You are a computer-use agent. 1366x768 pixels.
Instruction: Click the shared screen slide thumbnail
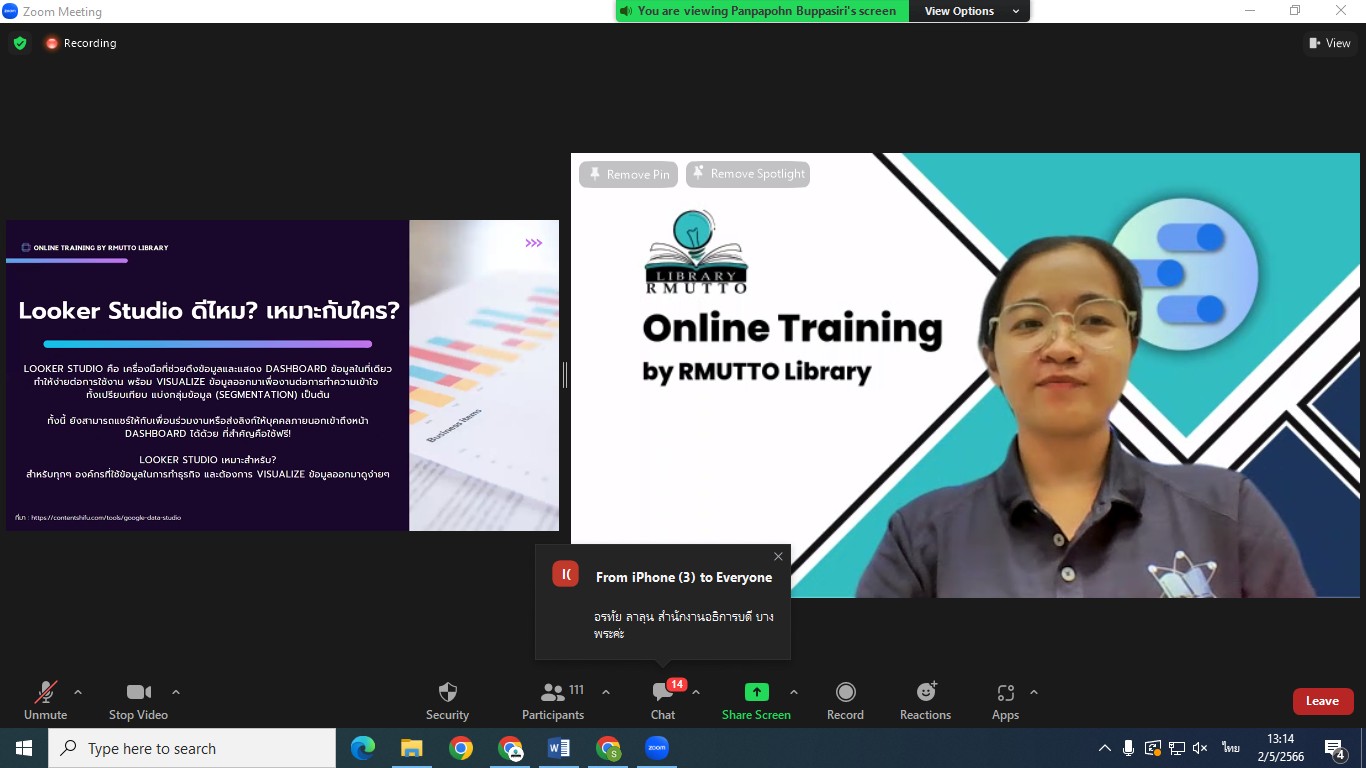click(x=283, y=375)
